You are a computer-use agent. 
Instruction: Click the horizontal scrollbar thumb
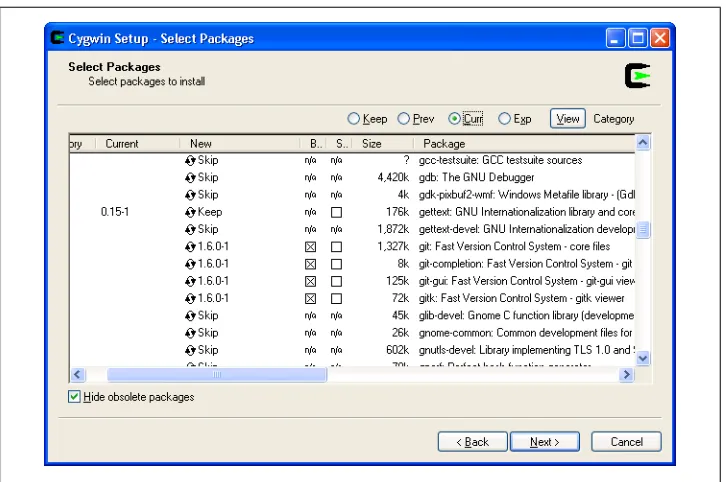pos(217,375)
